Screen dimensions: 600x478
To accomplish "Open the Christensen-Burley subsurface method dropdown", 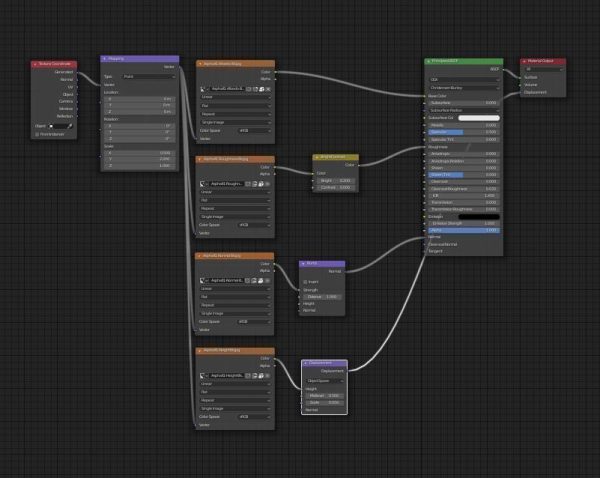I will tap(464, 88).
